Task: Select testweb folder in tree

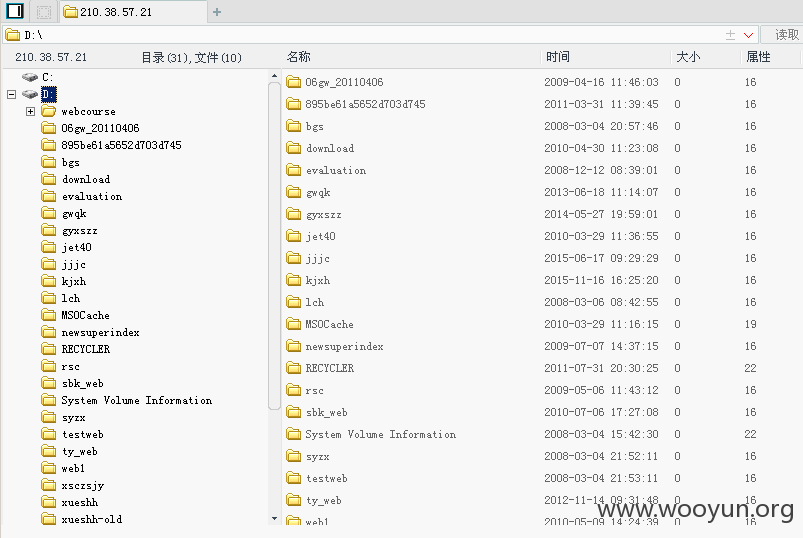Action: (x=82, y=435)
